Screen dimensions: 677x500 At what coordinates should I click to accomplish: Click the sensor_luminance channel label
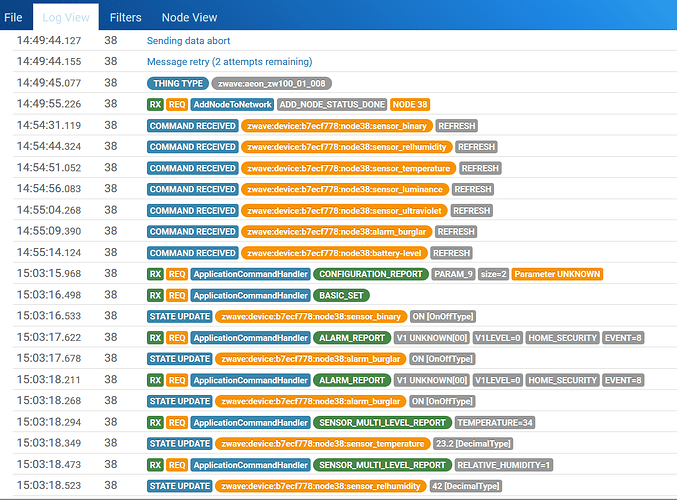point(345,189)
